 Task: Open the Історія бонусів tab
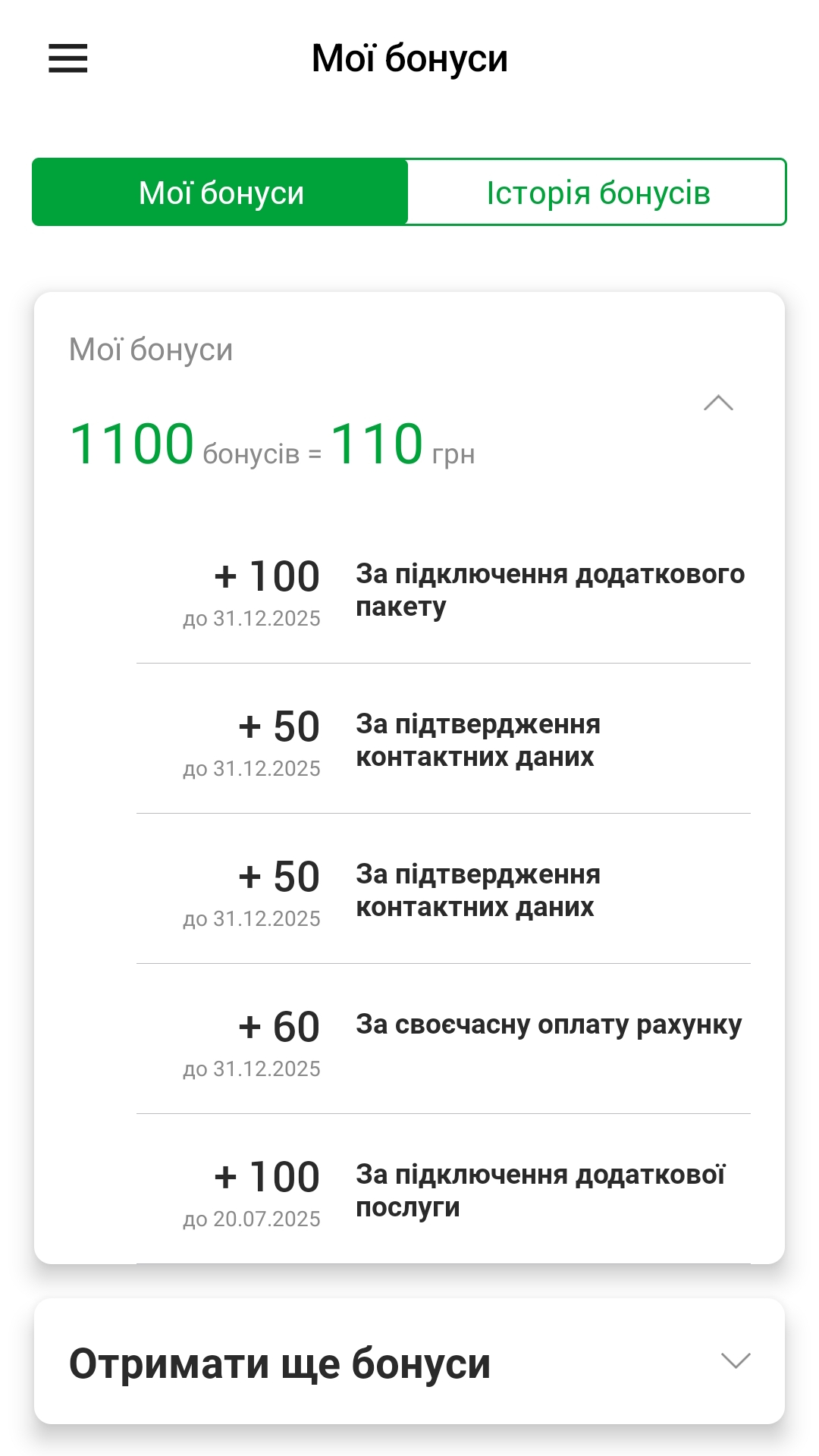(x=598, y=193)
